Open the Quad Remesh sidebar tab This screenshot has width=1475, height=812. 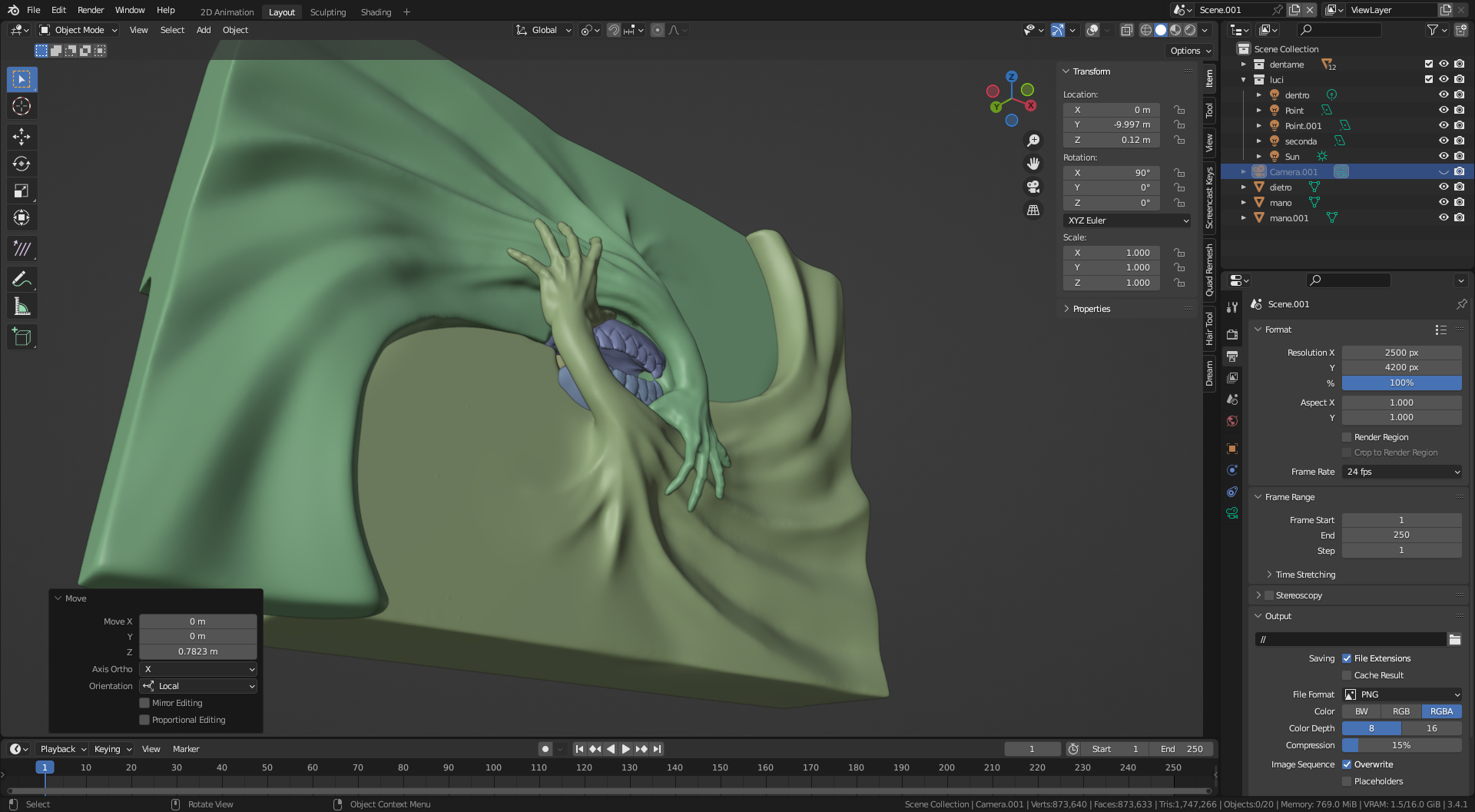[x=1209, y=270]
